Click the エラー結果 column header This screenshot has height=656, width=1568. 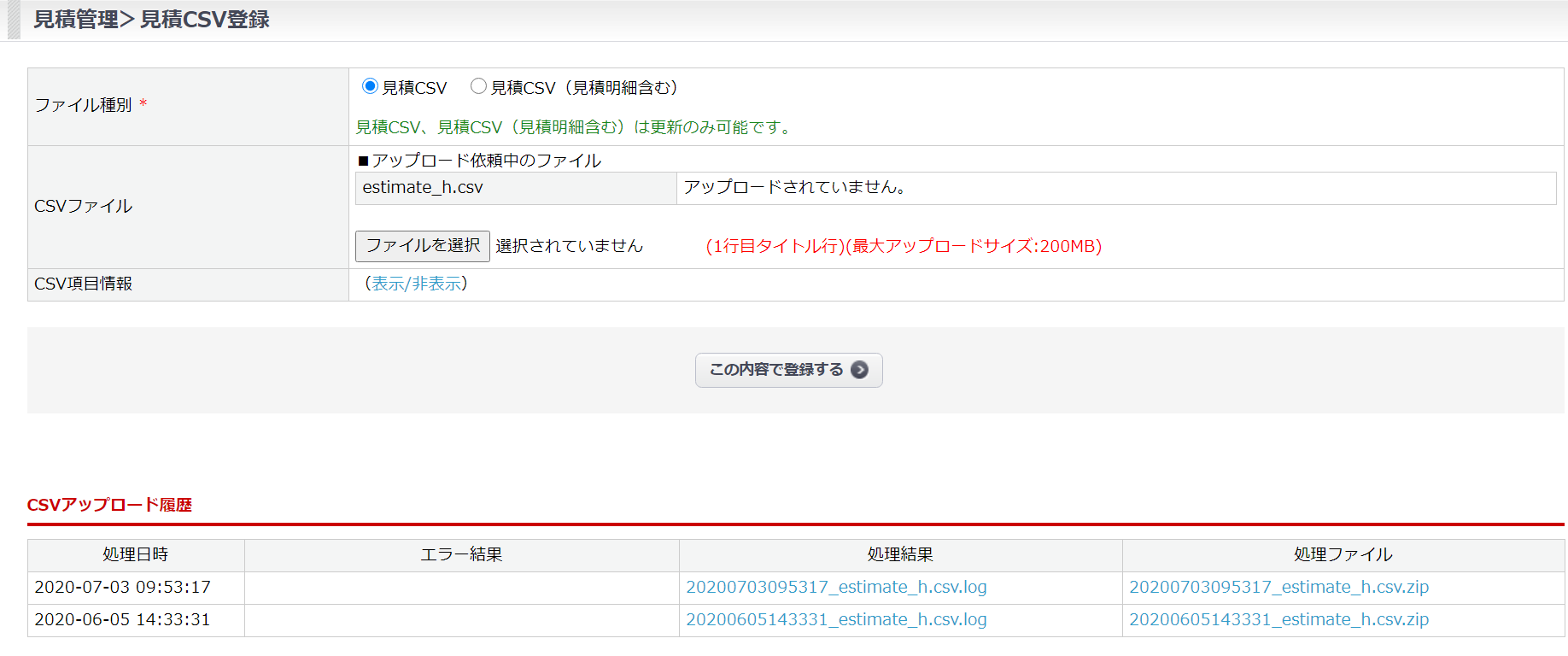point(461,555)
